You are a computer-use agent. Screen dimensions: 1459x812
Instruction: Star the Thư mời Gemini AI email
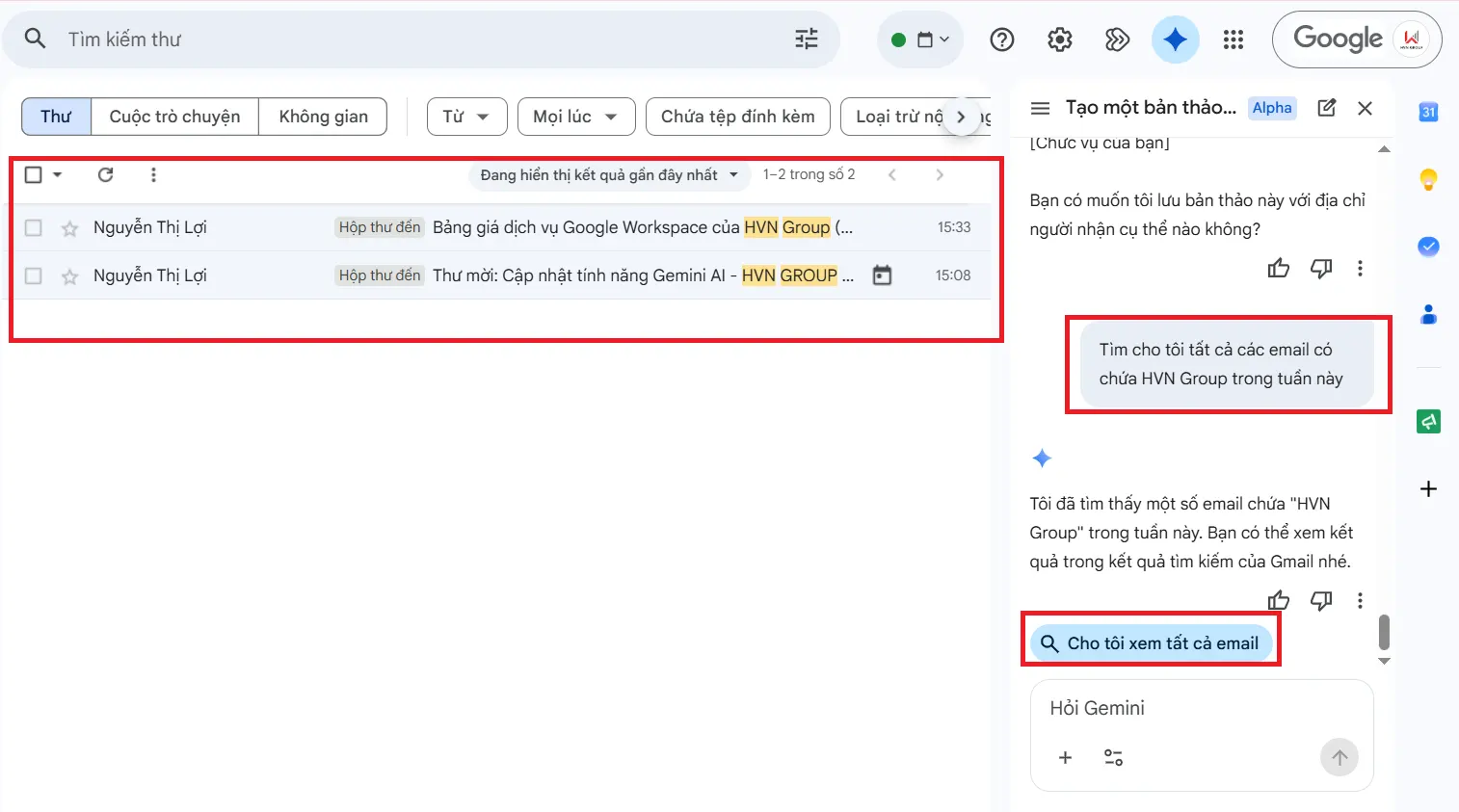pyautogui.click(x=69, y=276)
